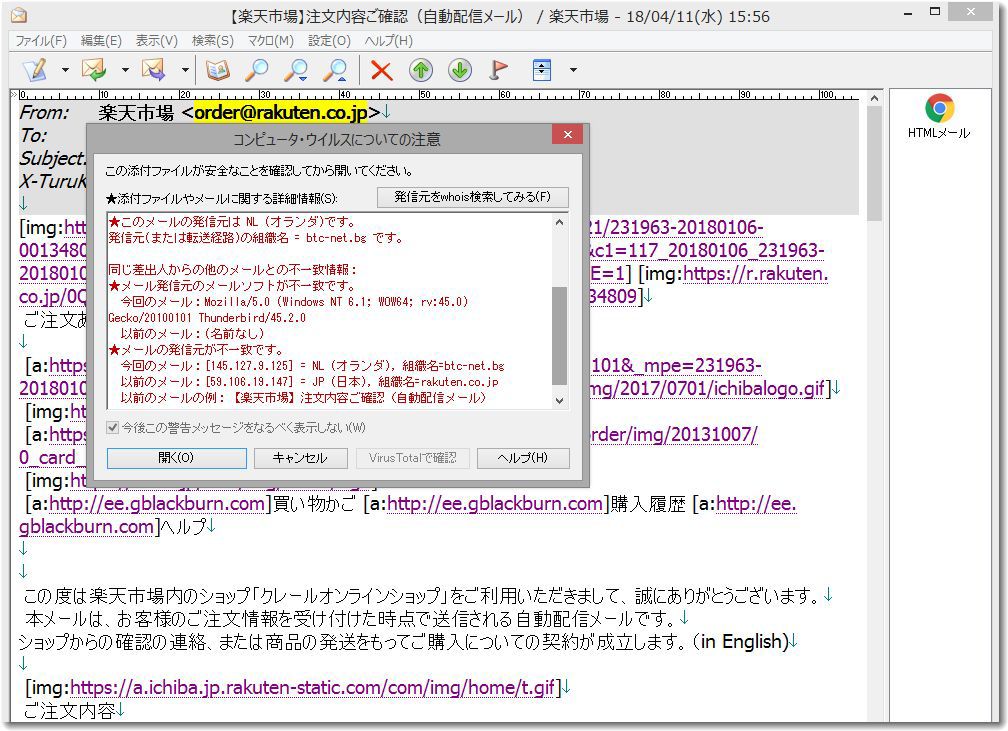Click the forward envelope icon with purple arrow

pyautogui.click(x=154, y=69)
